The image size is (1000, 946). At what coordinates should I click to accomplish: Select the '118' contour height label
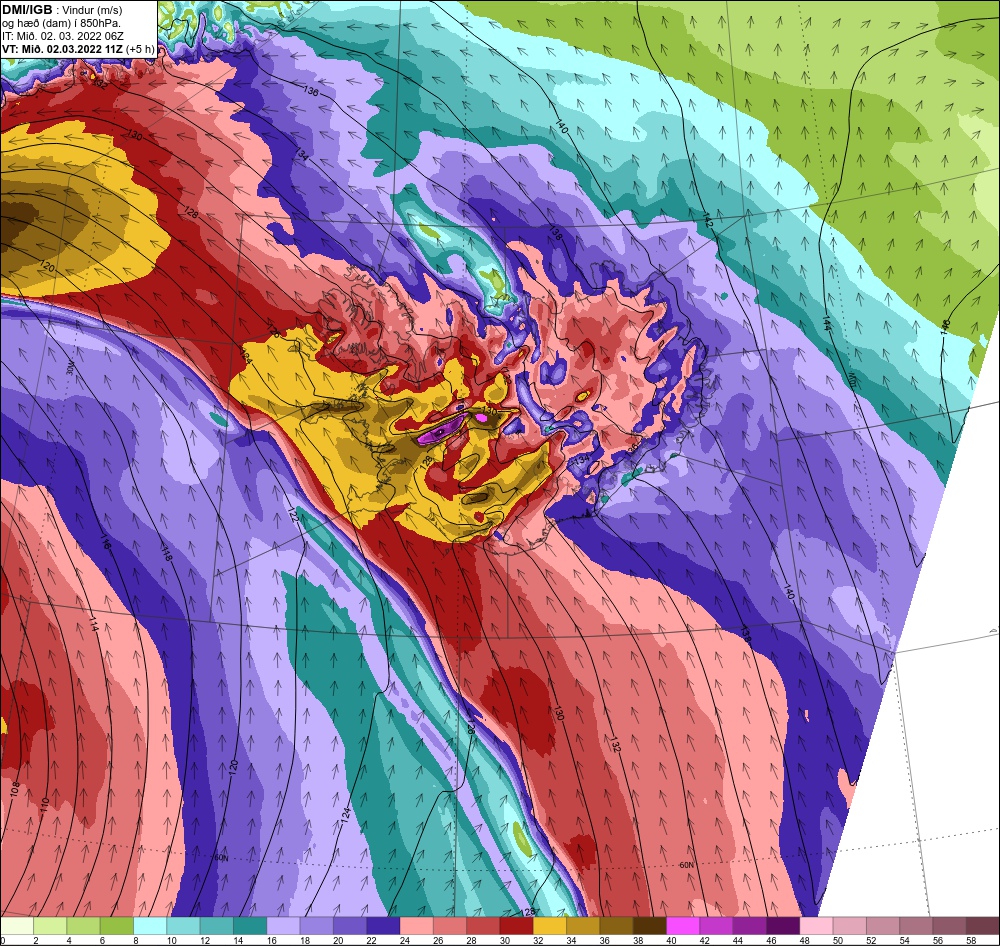[x=166, y=554]
